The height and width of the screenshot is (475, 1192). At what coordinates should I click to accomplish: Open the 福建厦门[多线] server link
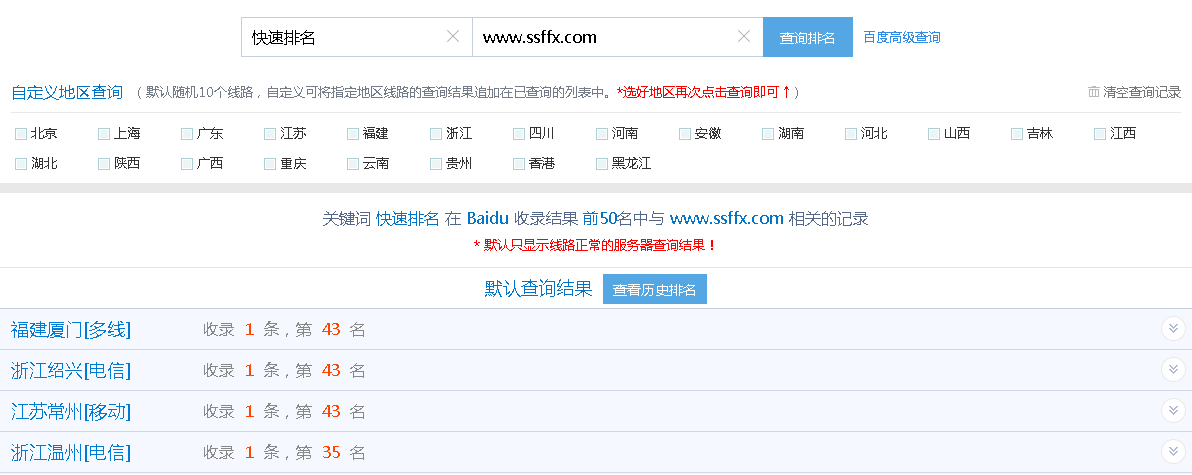[x=71, y=329]
